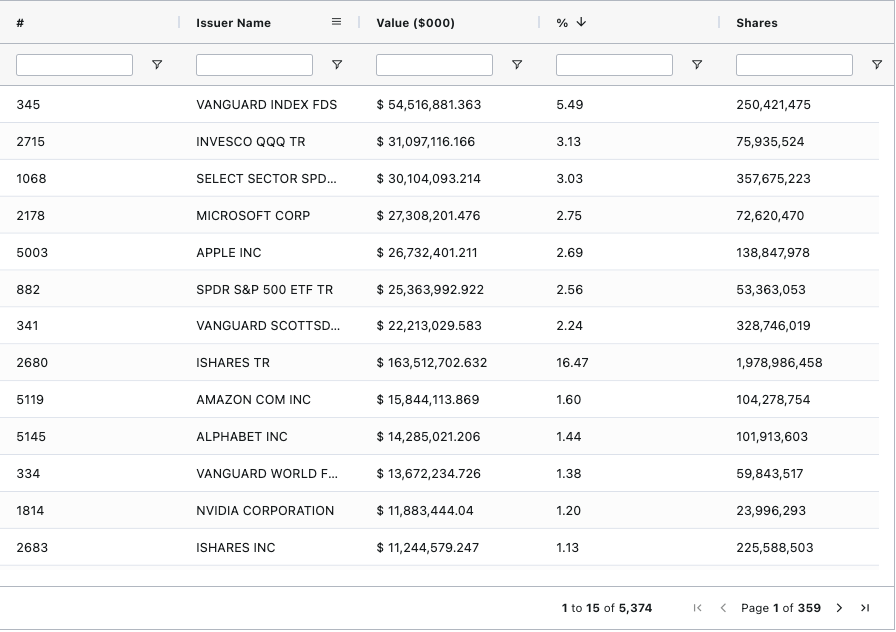Select the ISHARES INC cell
This screenshot has height=632, width=896.
(x=235, y=547)
